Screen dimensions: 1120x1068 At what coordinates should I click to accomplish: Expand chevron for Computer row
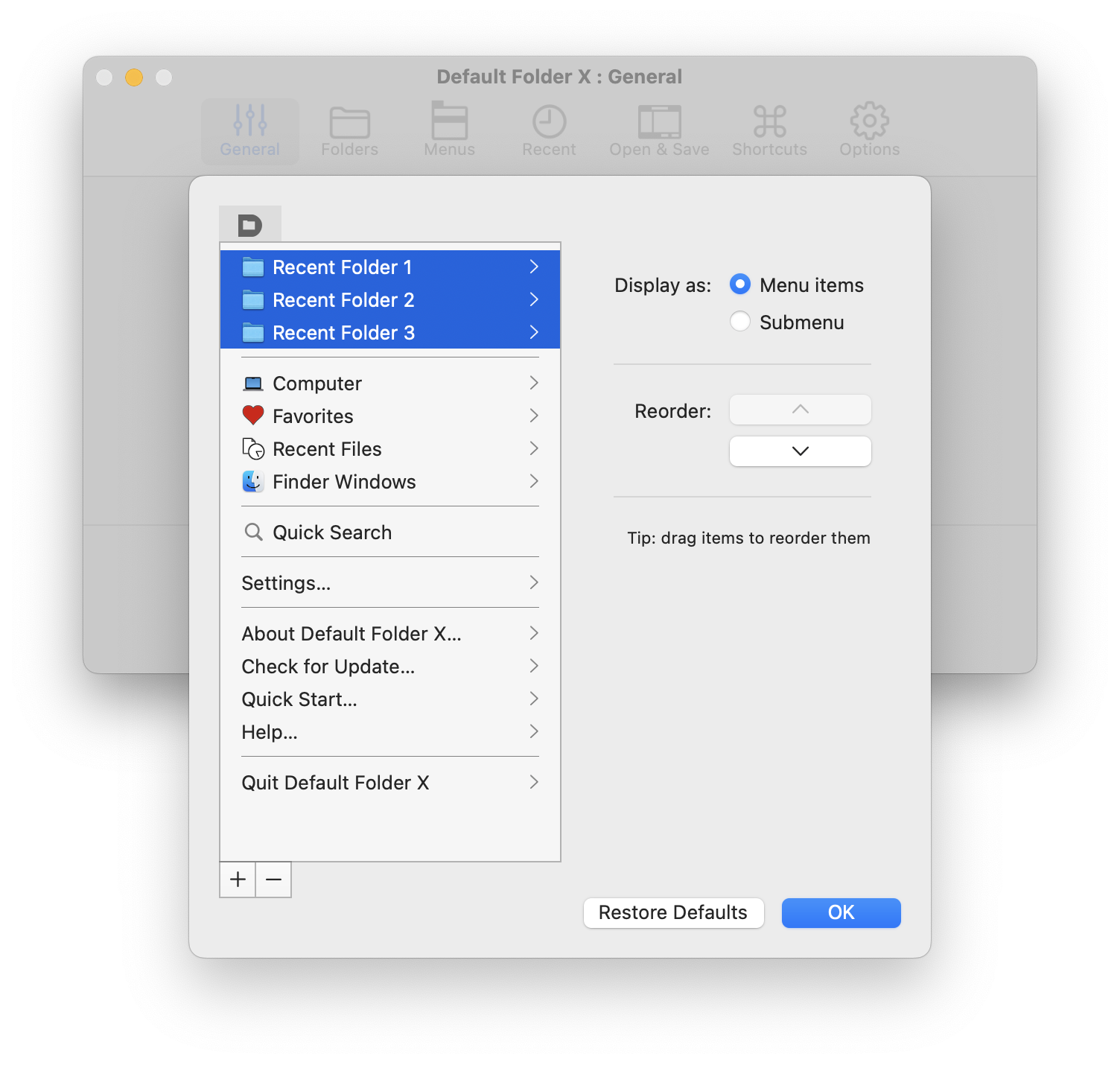coord(534,383)
